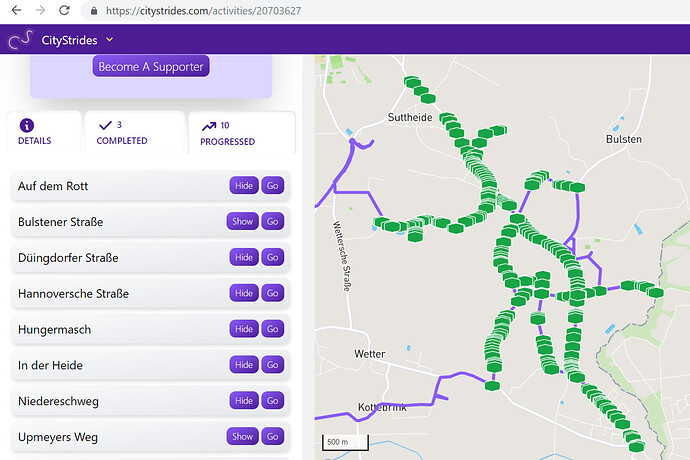The height and width of the screenshot is (460, 690).
Task: Click the Bulsten label on the map
Action: click(x=624, y=140)
